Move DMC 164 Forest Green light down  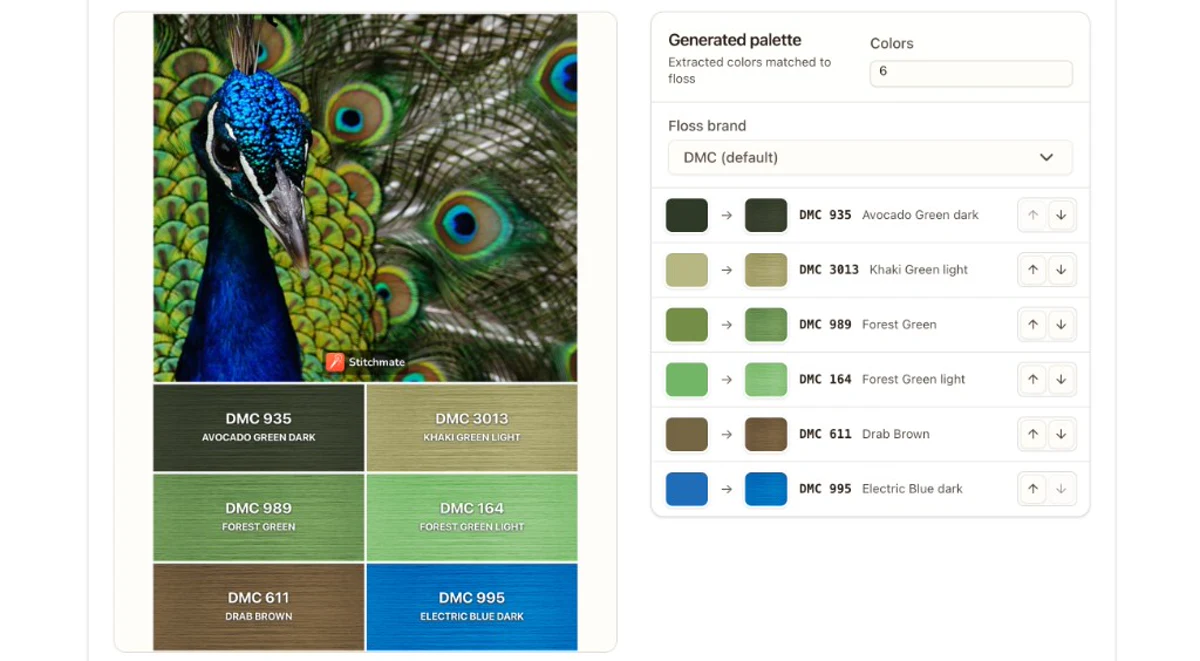[x=1061, y=380]
